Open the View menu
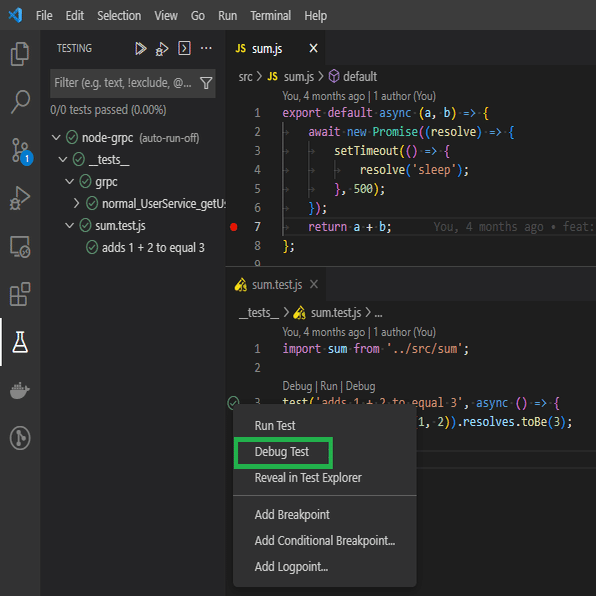This screenshot has width=596, height=596. tap(166, 16)
